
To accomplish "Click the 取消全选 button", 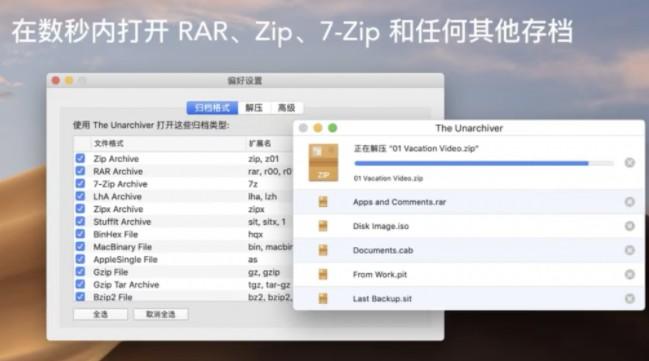I will (161, 314).
